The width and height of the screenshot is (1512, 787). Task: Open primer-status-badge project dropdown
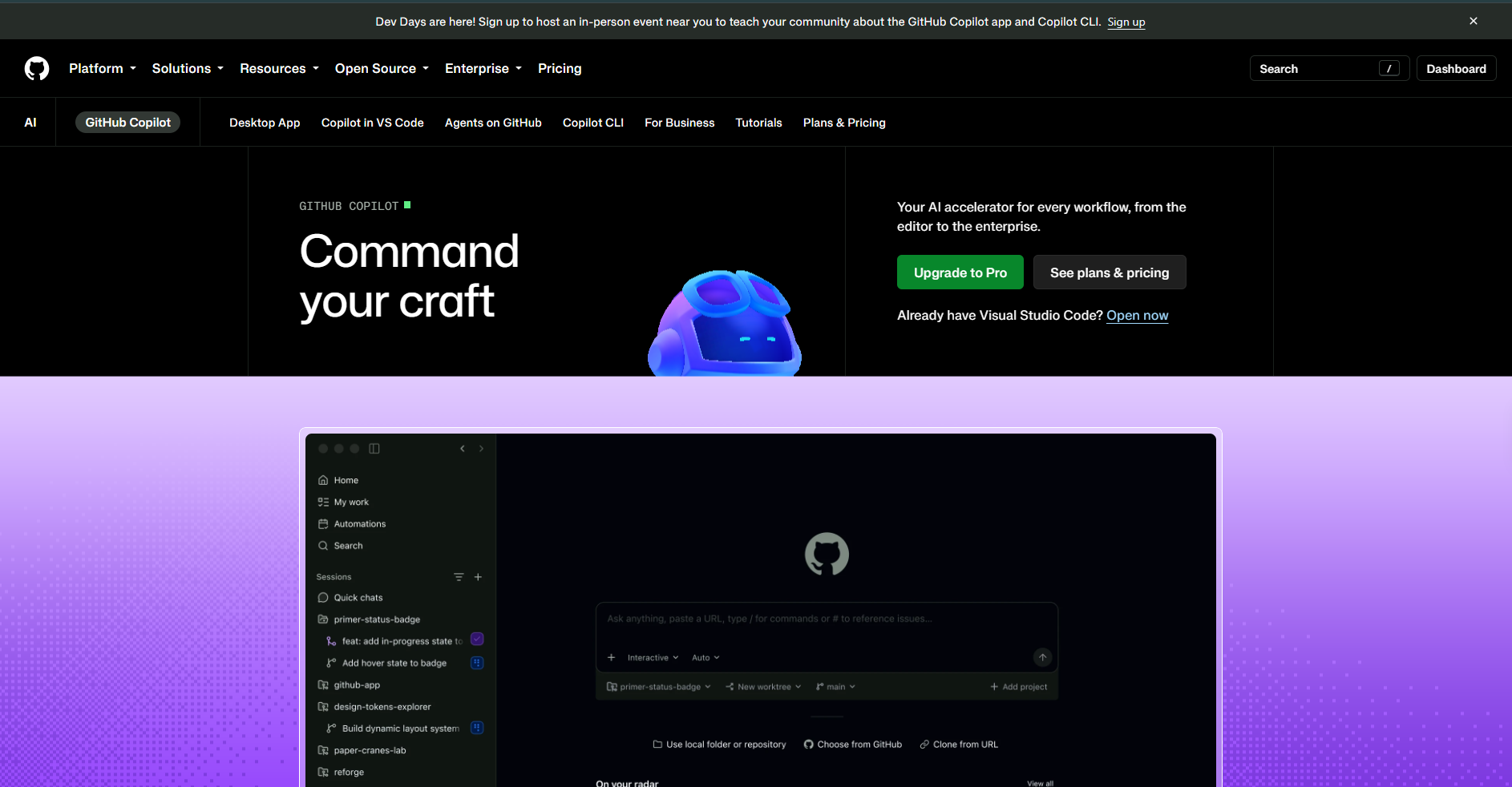659,687
